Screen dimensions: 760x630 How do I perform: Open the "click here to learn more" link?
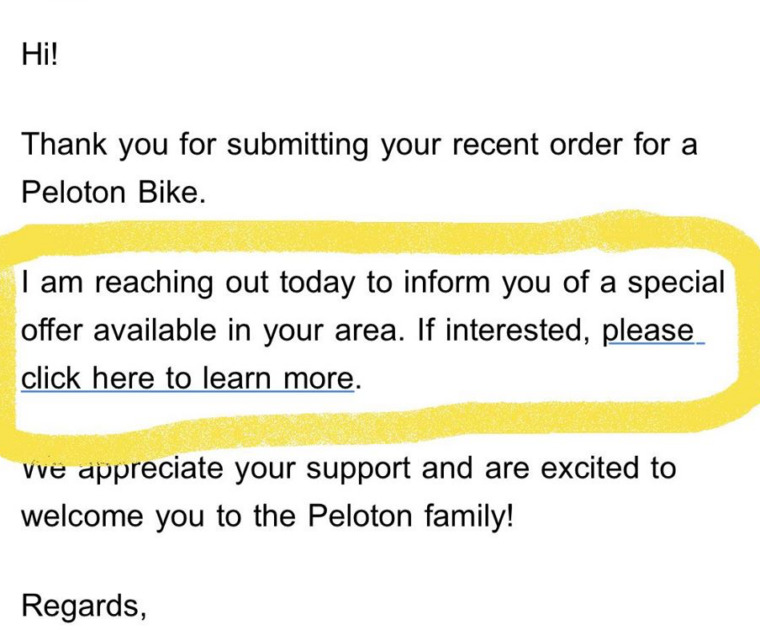(187, 379)
